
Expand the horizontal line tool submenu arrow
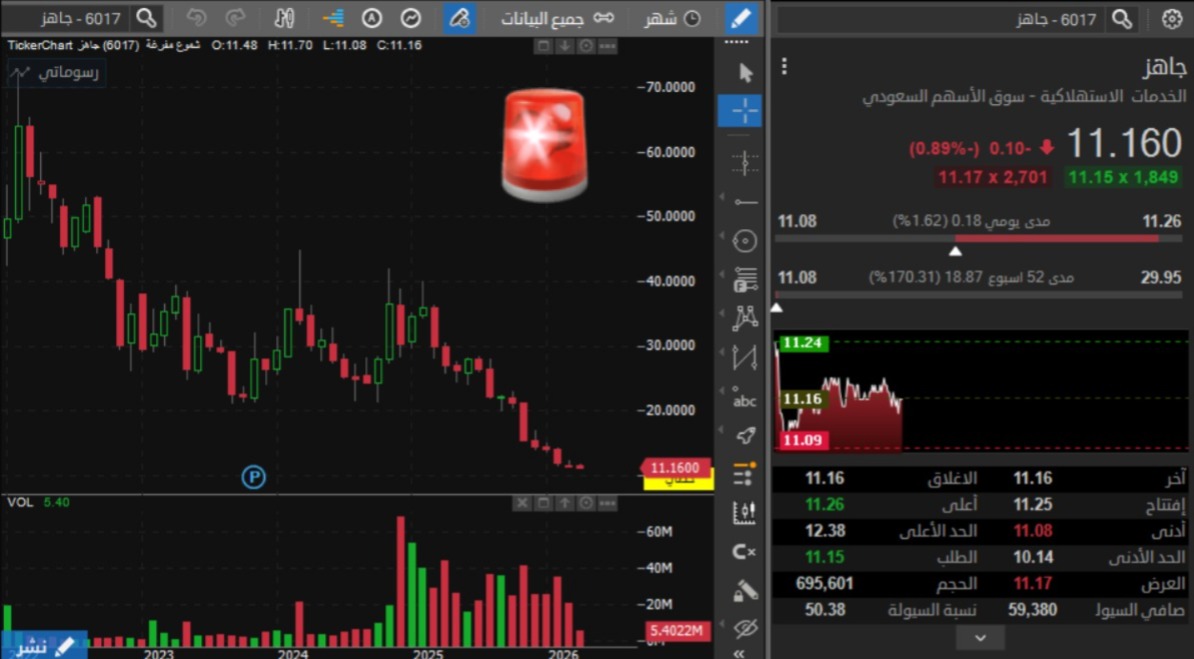722,198
